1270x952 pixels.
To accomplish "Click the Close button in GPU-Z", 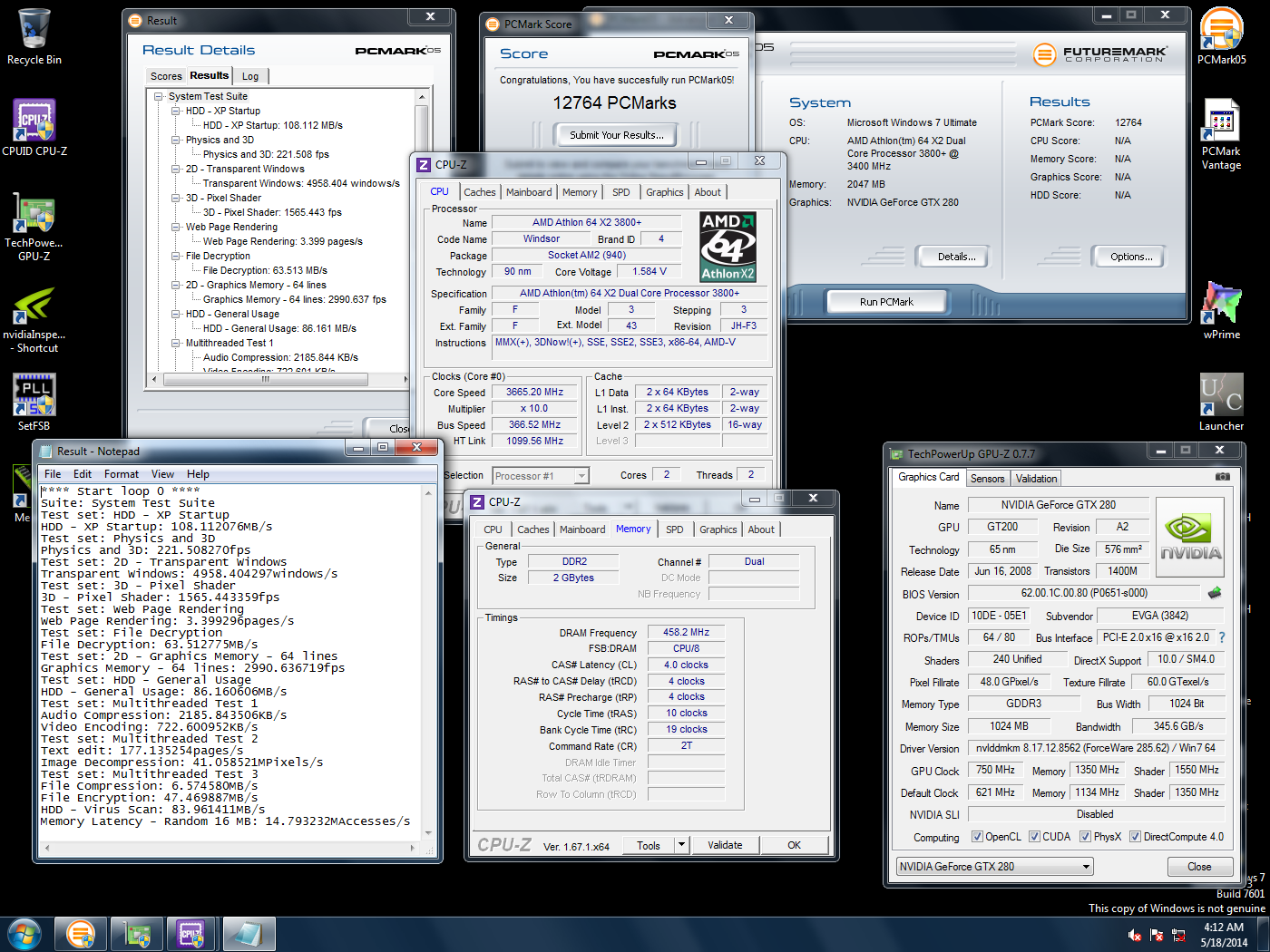I will pos(1199,867).
